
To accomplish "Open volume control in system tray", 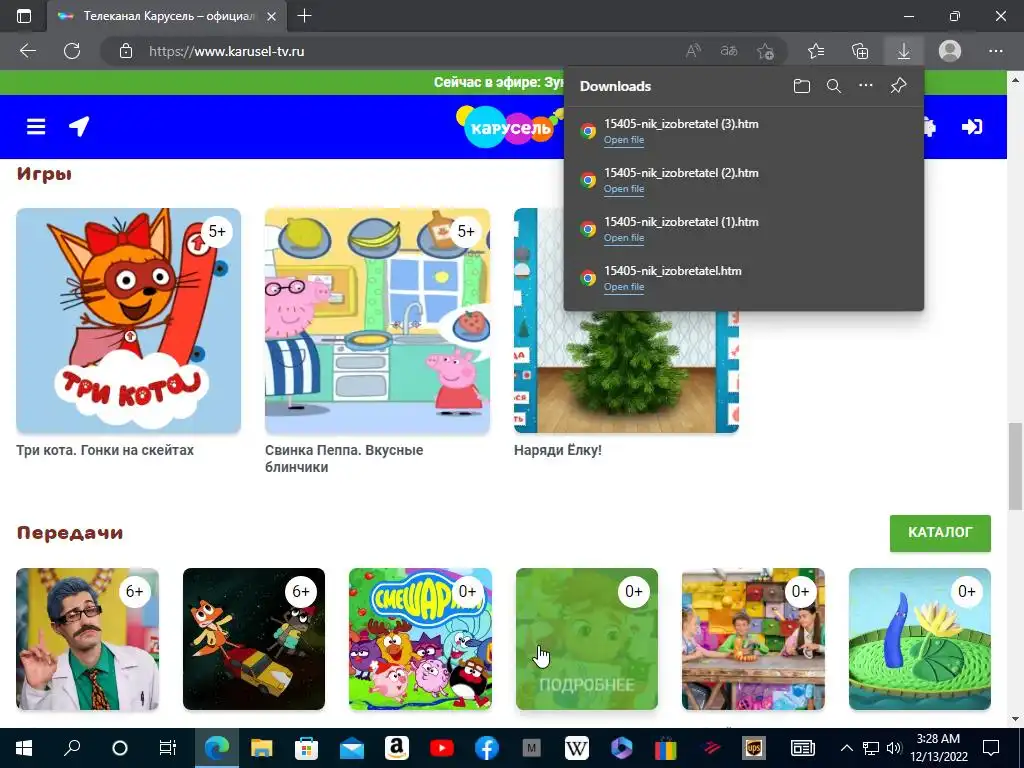I will tap(894, 748).
